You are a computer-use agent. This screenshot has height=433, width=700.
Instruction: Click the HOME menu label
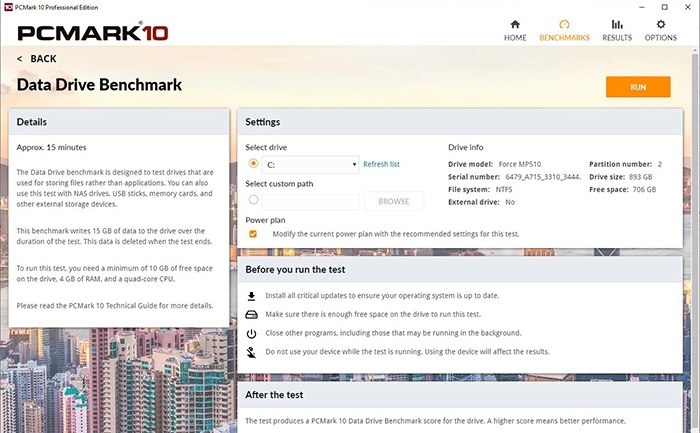tap(515, 38)
